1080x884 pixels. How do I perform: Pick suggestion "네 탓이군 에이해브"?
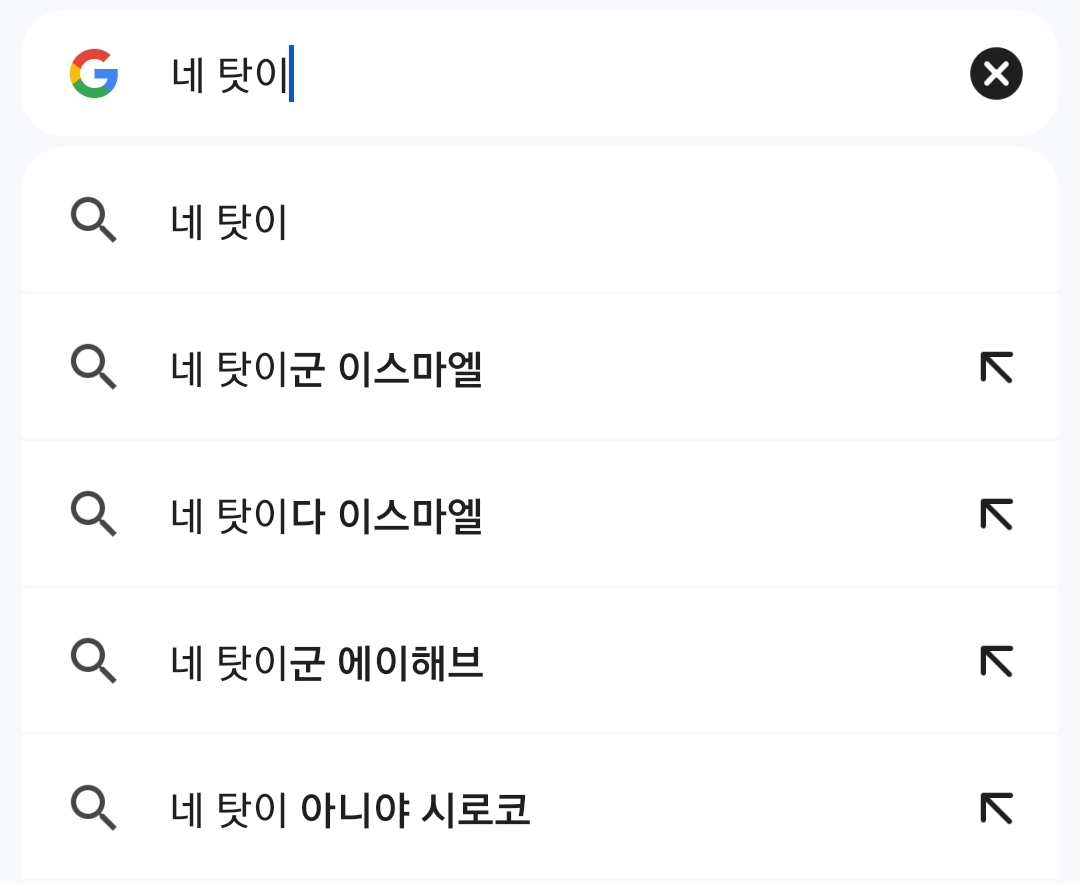click(x=327, y=663)
